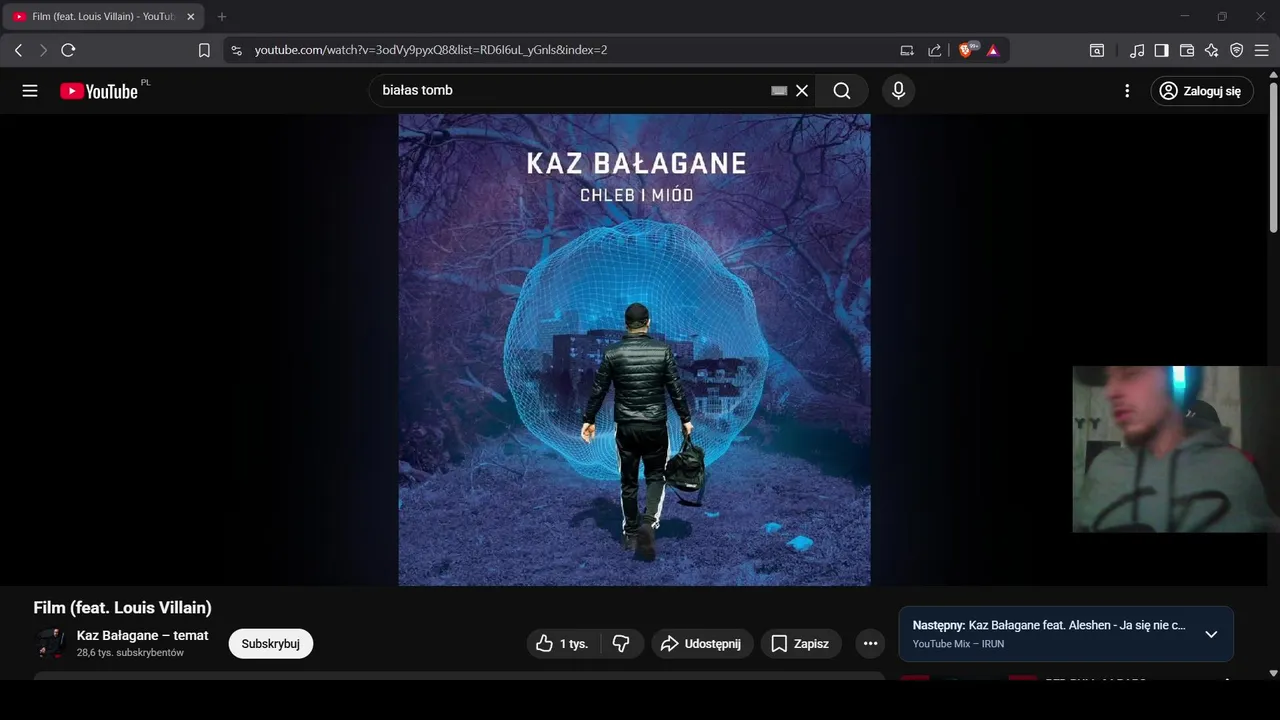Click the album cover video player
Viewport: 1280px width, 720px height.
pos(634,350)
